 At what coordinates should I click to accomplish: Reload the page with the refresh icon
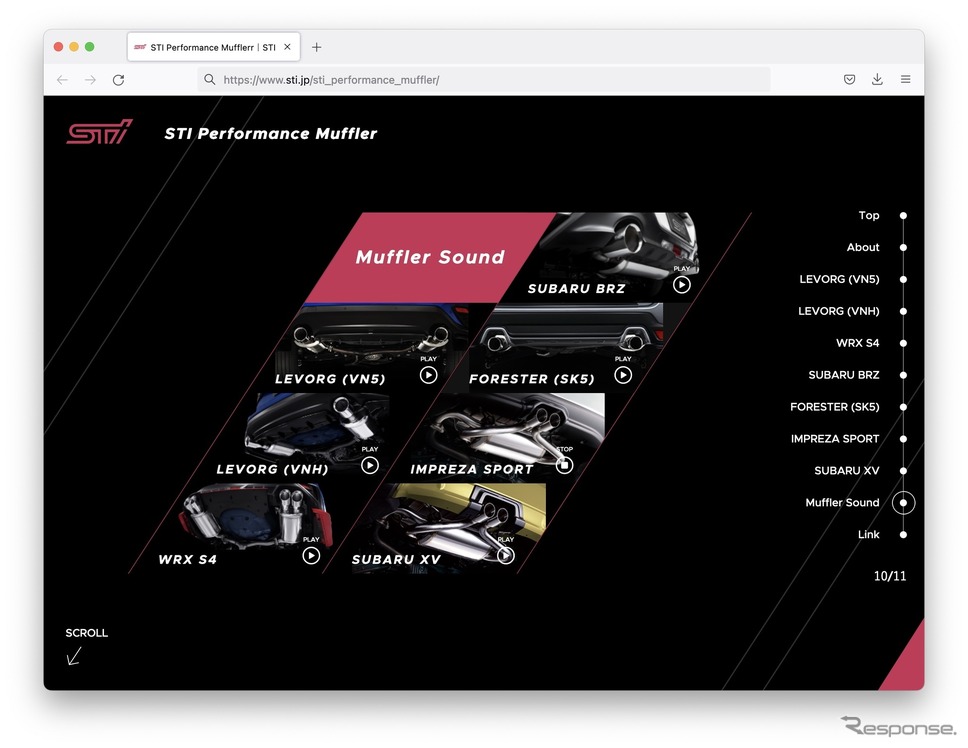coord(119,80)
